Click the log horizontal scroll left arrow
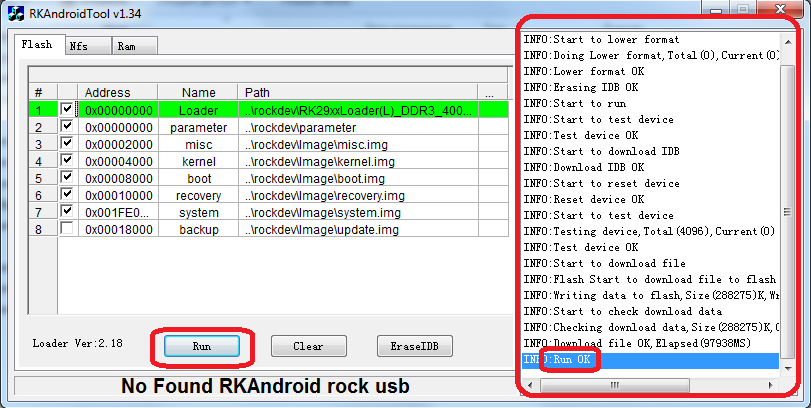Viewport: 811px width, 408px height. tap(529, 385)
